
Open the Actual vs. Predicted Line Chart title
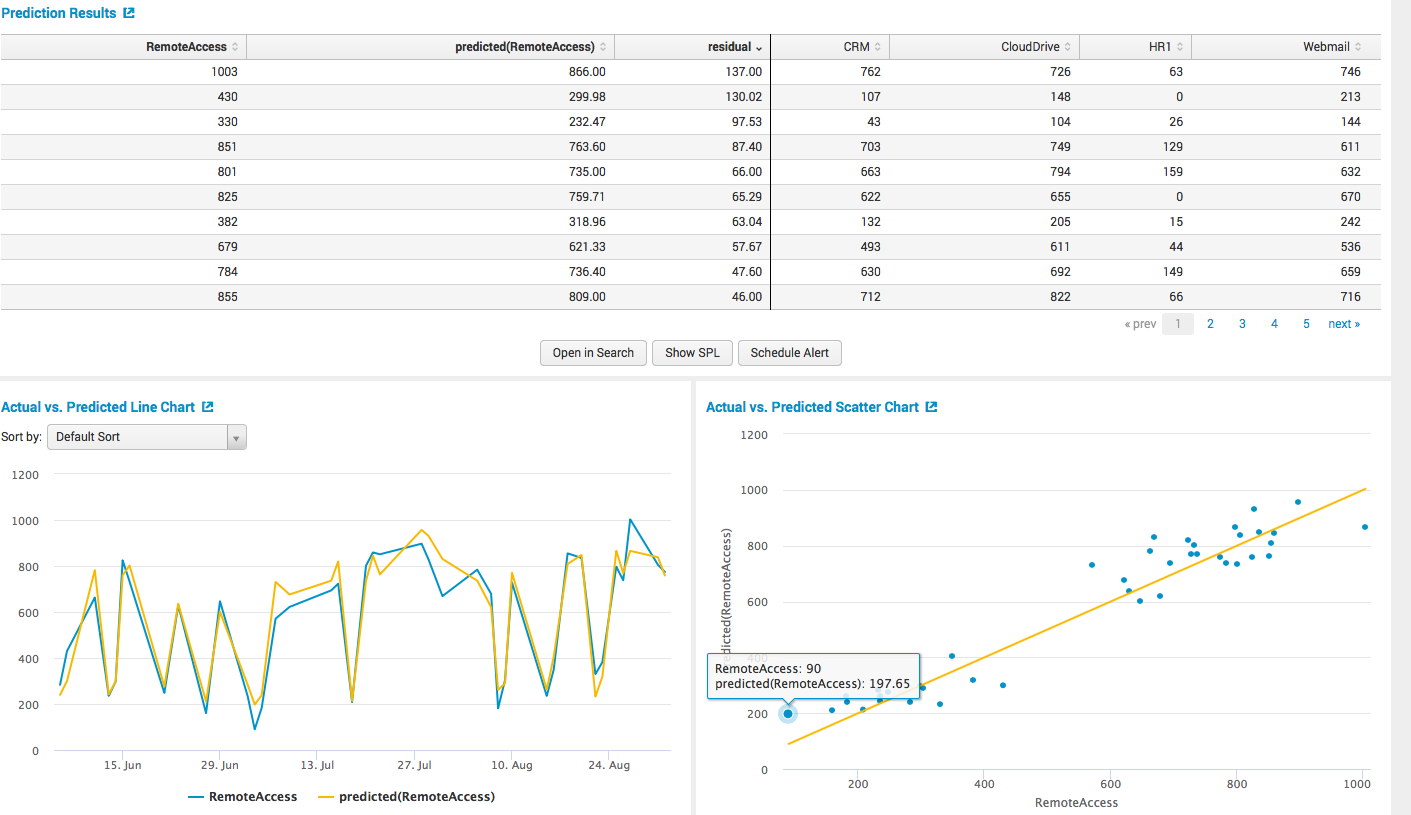[x=98, y=407]
